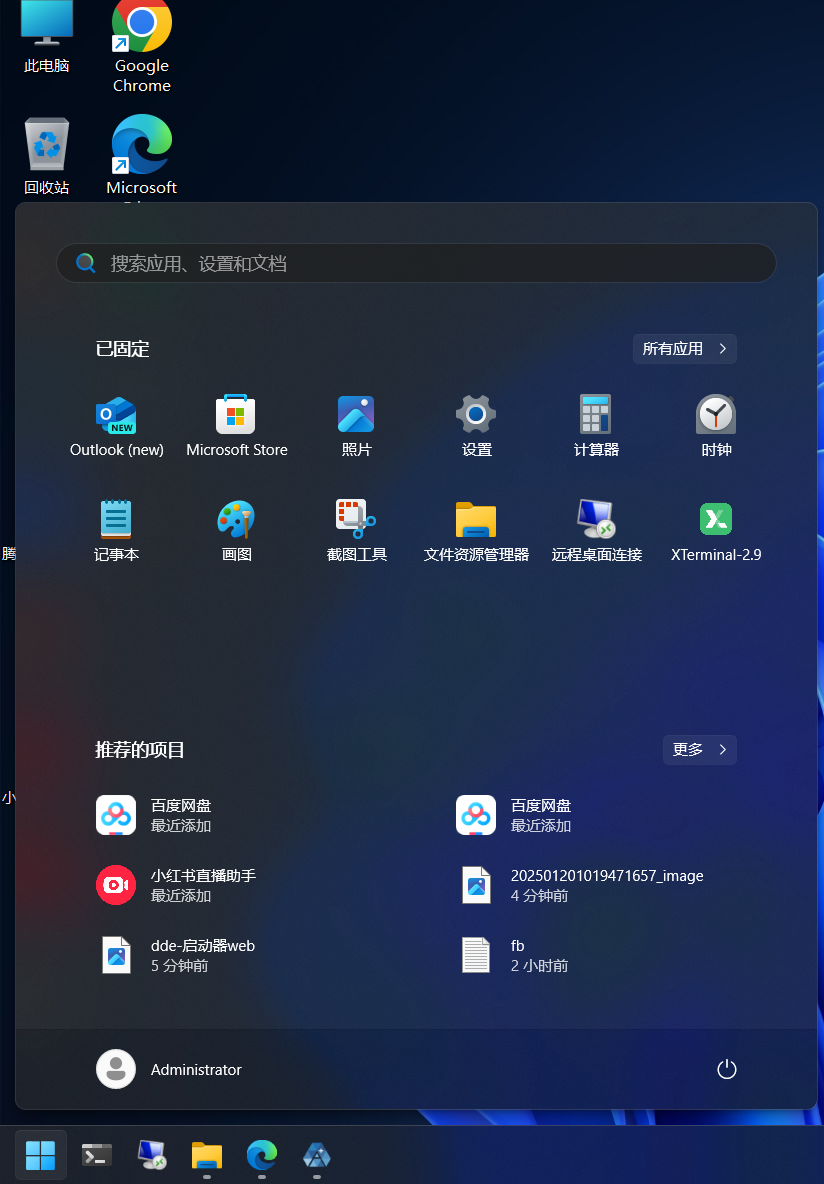The width and height of the screenshot is (824, 1184).
Task: Click the Administrator user avatar
Action: coord(116,1069)
